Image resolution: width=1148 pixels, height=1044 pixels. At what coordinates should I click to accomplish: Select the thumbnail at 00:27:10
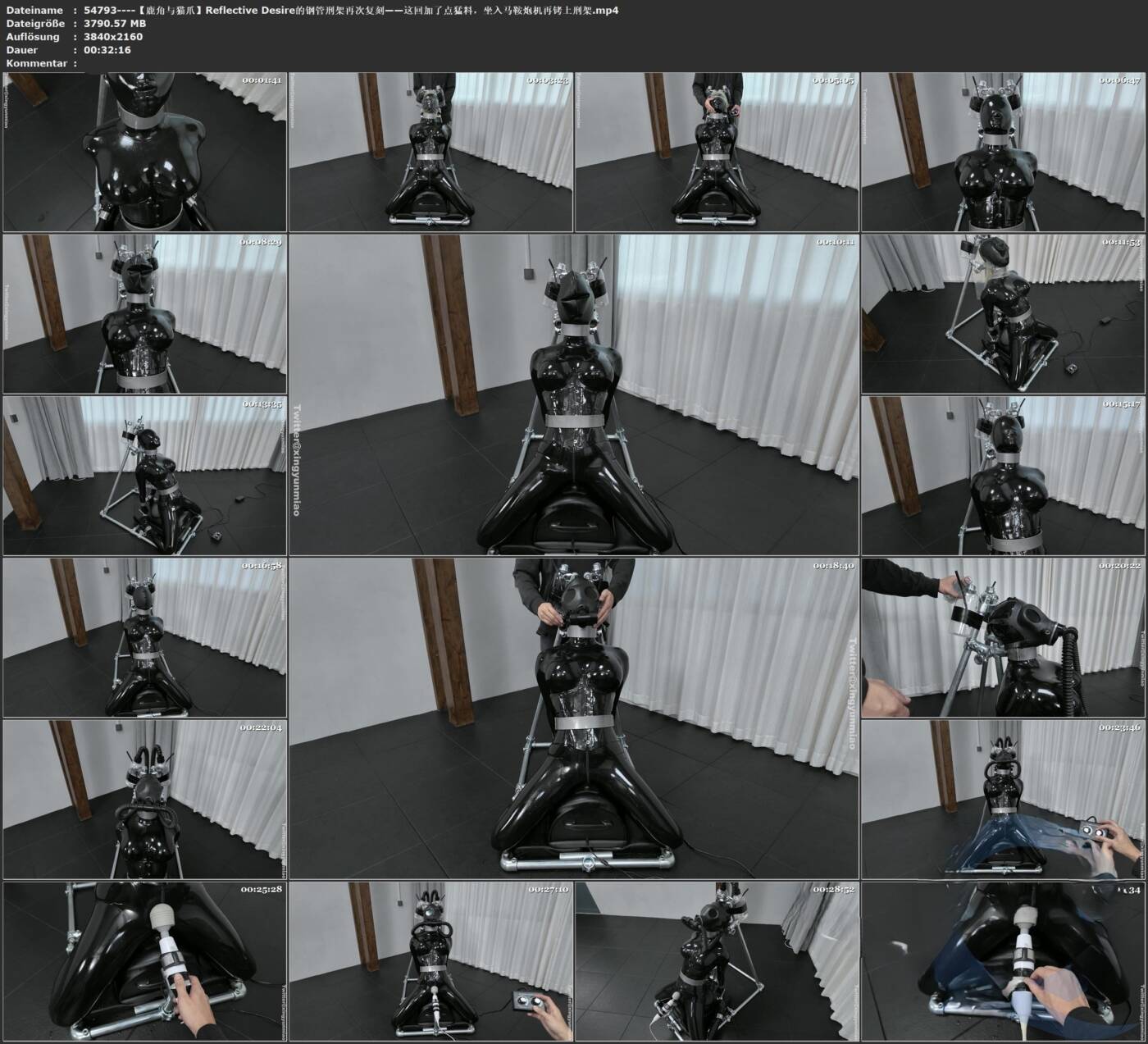430,961
